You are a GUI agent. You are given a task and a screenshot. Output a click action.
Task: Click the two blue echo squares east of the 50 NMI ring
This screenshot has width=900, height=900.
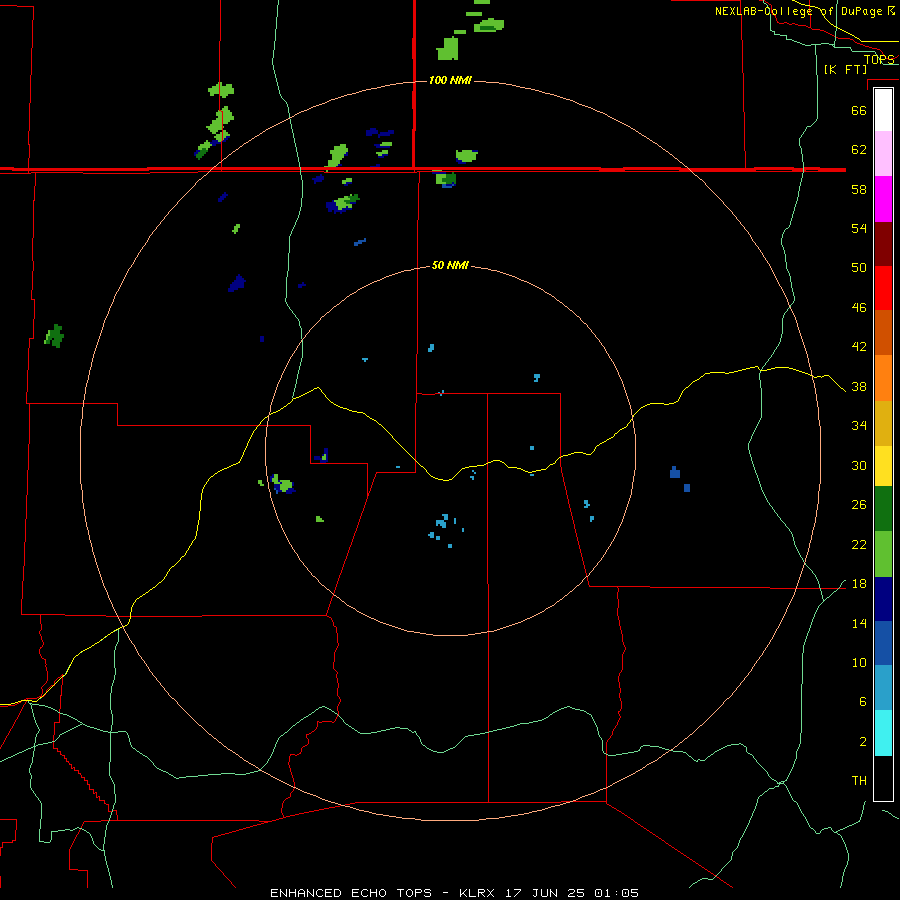pyautogui.click(x=680, y=479)
